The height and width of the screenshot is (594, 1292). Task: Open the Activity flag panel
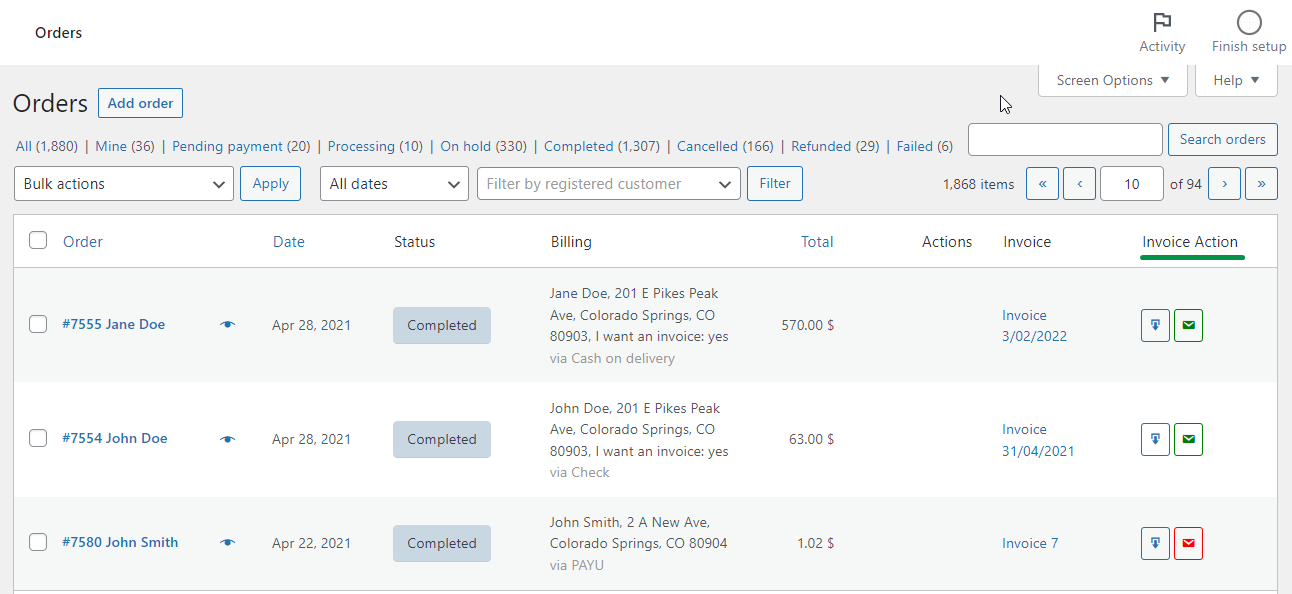[1162, 32]
